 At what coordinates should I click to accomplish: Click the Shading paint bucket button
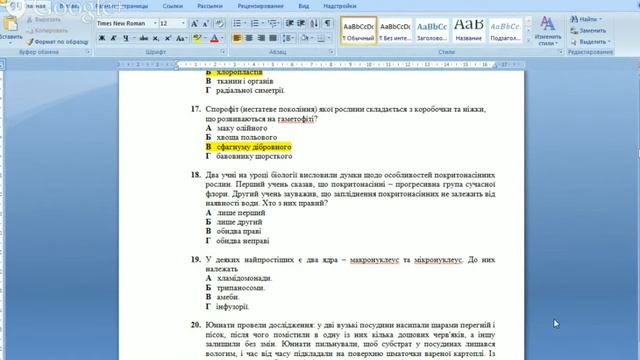click(x=304, y=38)
